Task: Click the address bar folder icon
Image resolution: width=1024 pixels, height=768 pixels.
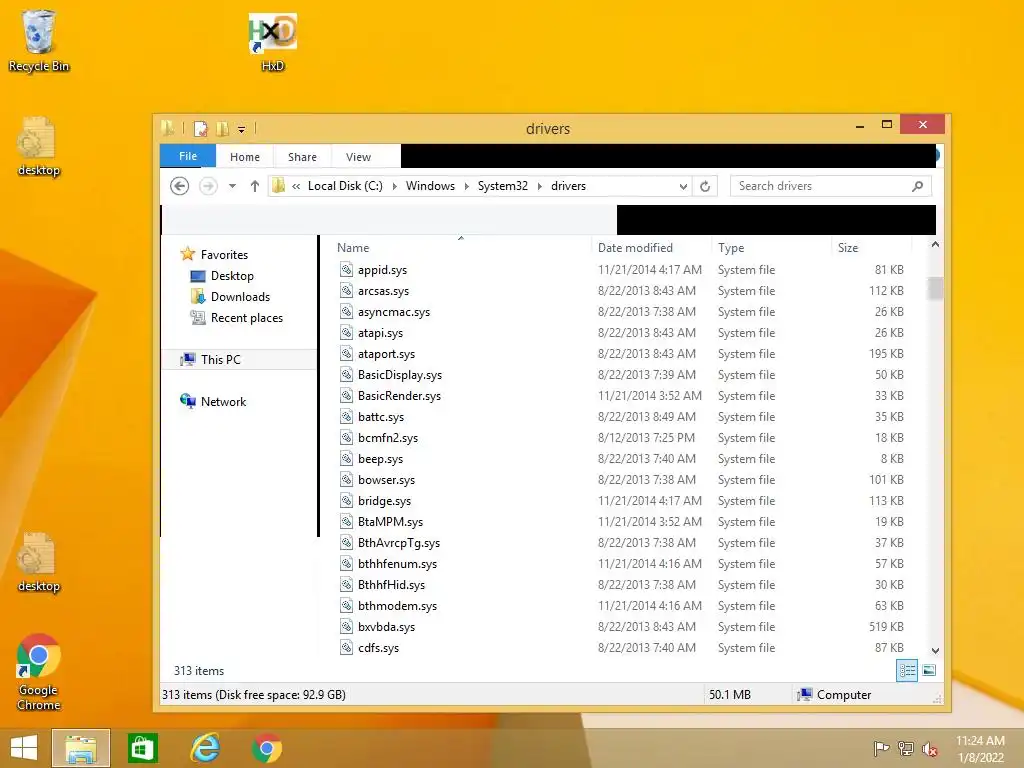Action: pos(279,186)
